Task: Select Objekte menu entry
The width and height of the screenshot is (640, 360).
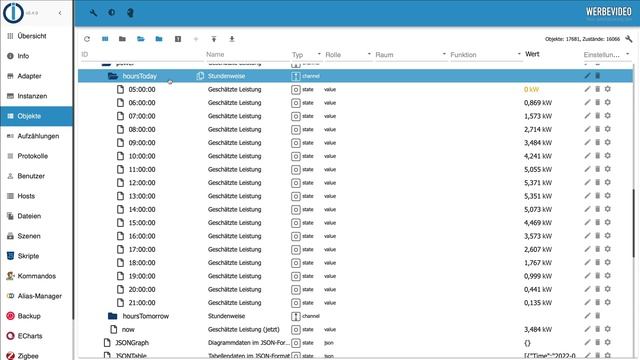Action: coord(37,116)
